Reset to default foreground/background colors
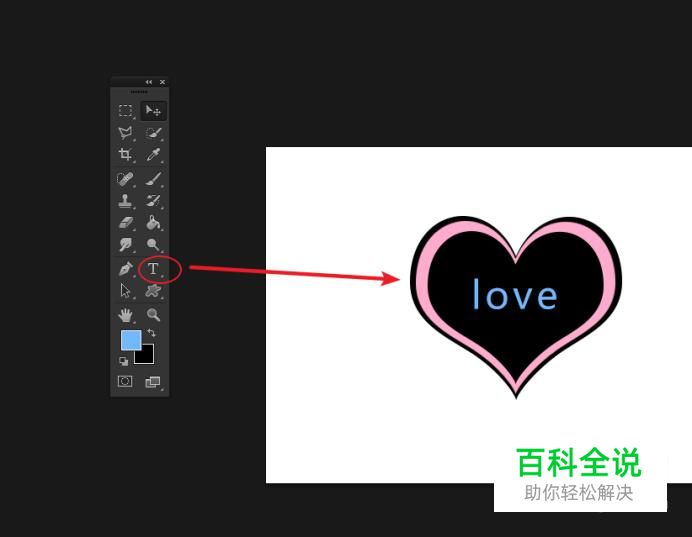 pos(124,361)
